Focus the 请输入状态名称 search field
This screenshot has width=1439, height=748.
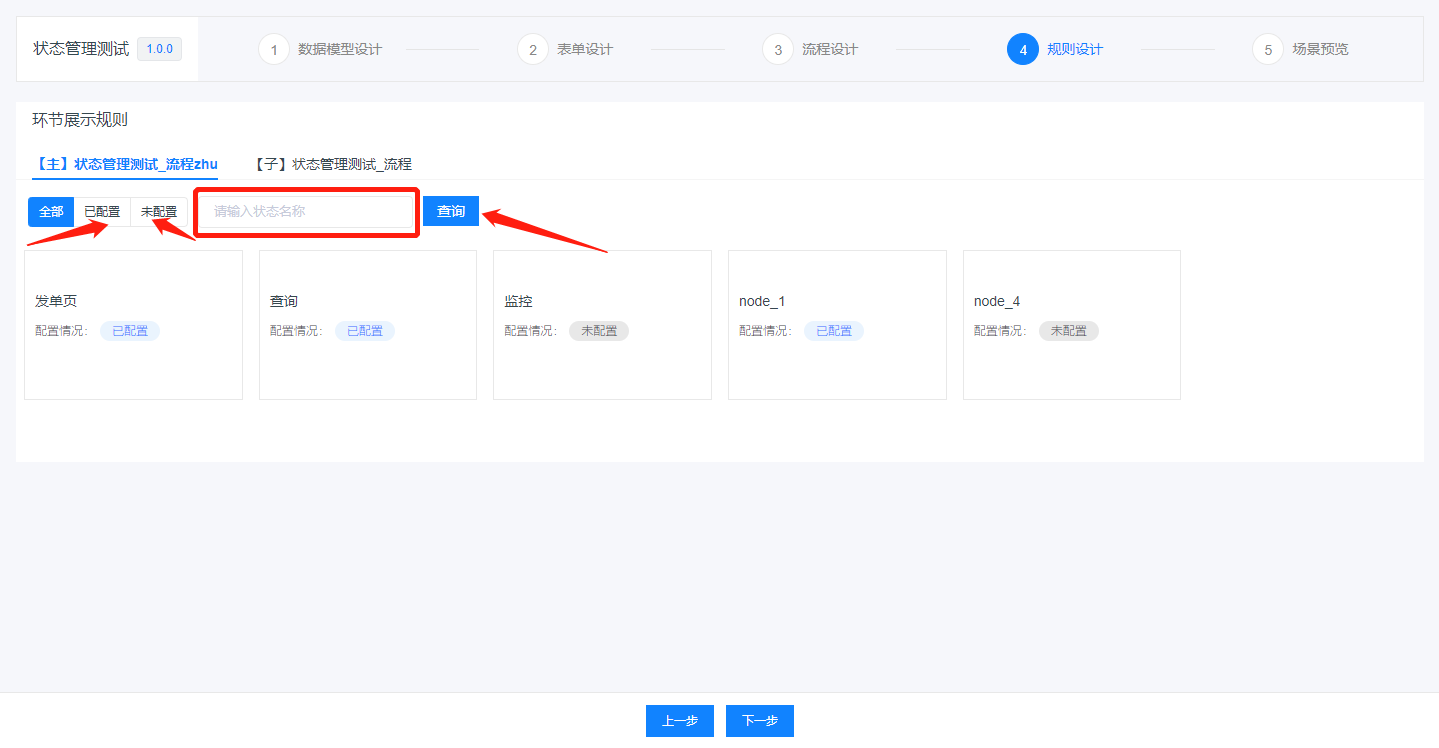tap(306, 212)
